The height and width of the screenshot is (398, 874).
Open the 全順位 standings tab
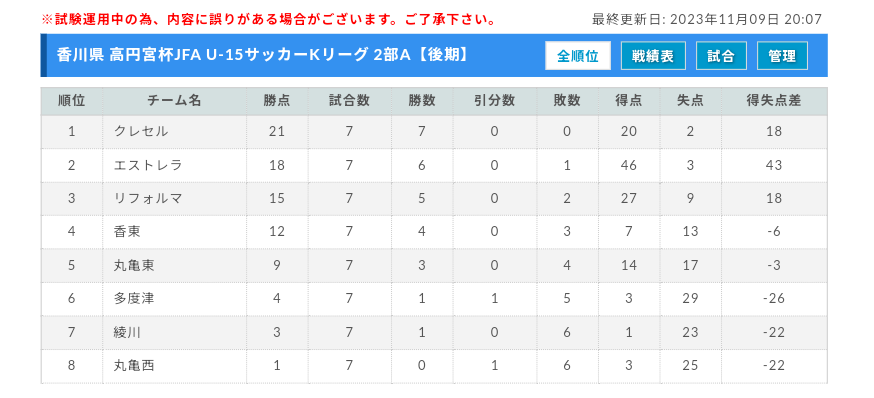577,56
